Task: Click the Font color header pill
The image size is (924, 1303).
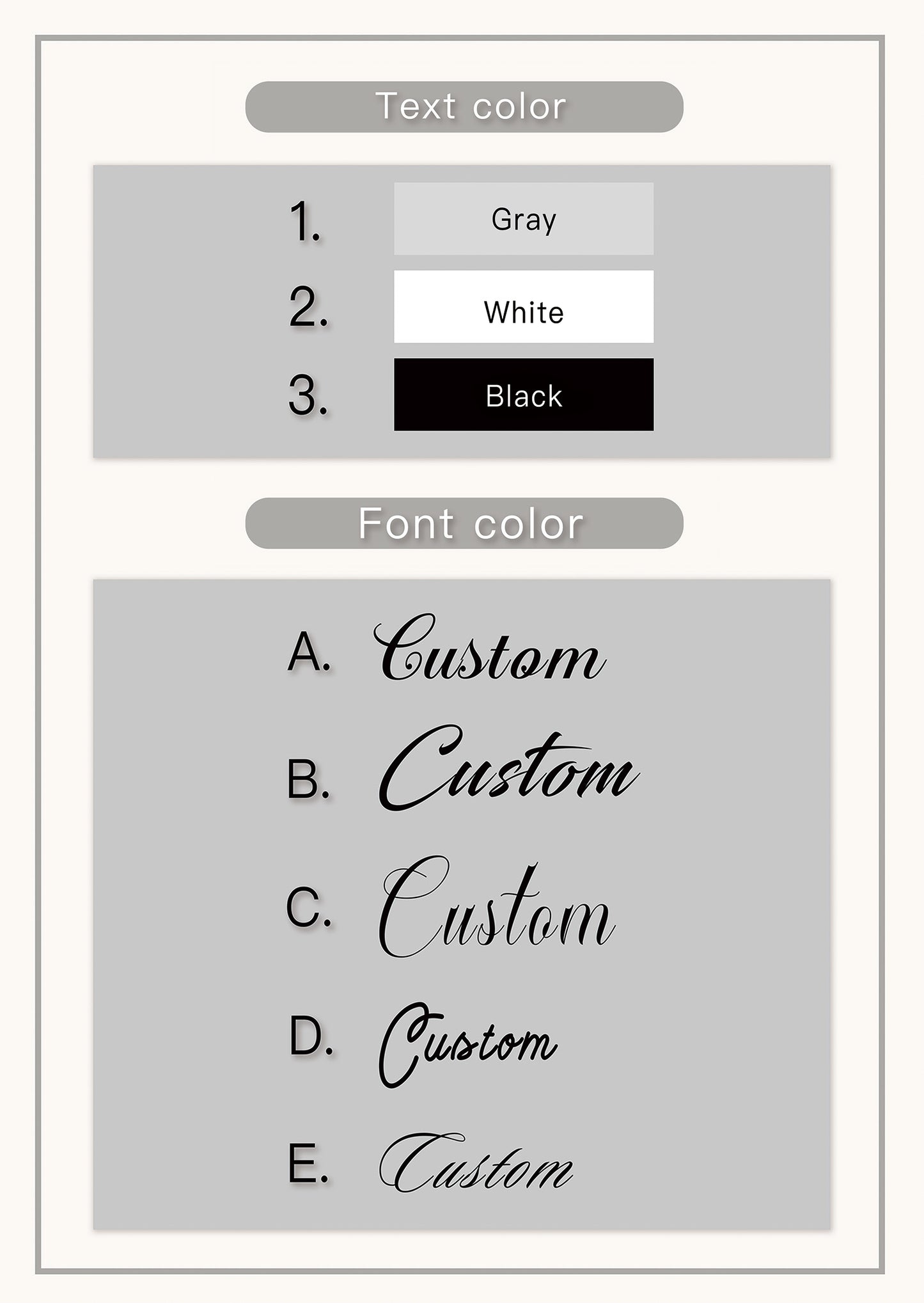Action: point(464,523)
